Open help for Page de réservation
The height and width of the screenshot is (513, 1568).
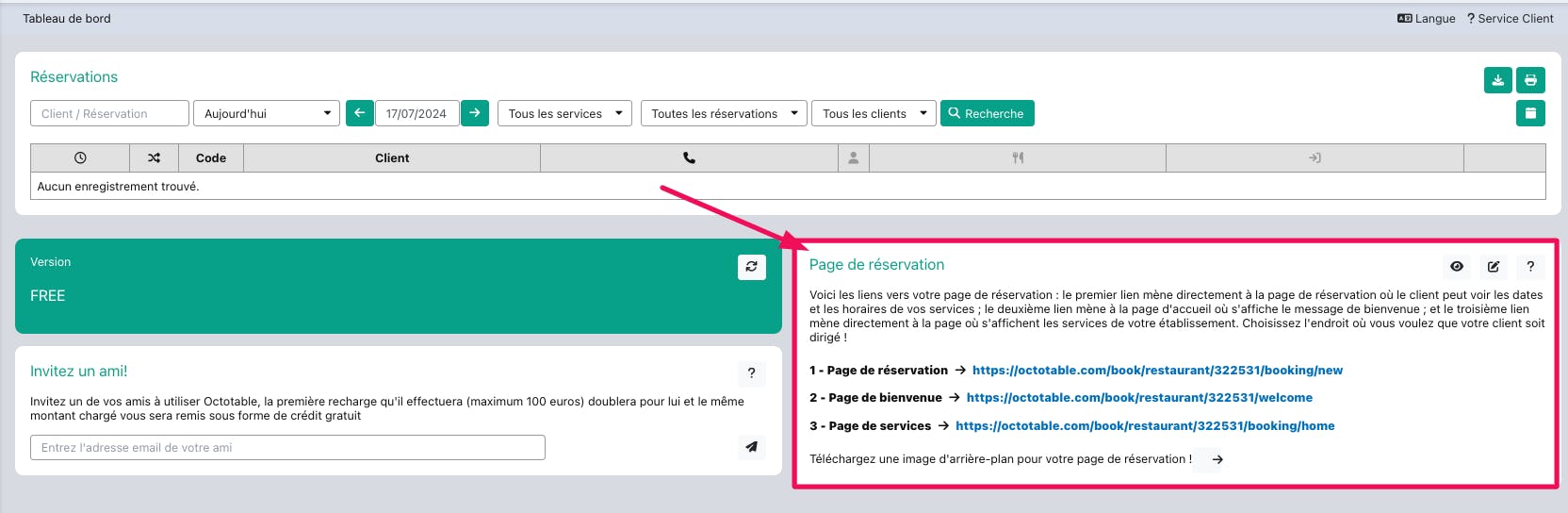pos(1530,267)
